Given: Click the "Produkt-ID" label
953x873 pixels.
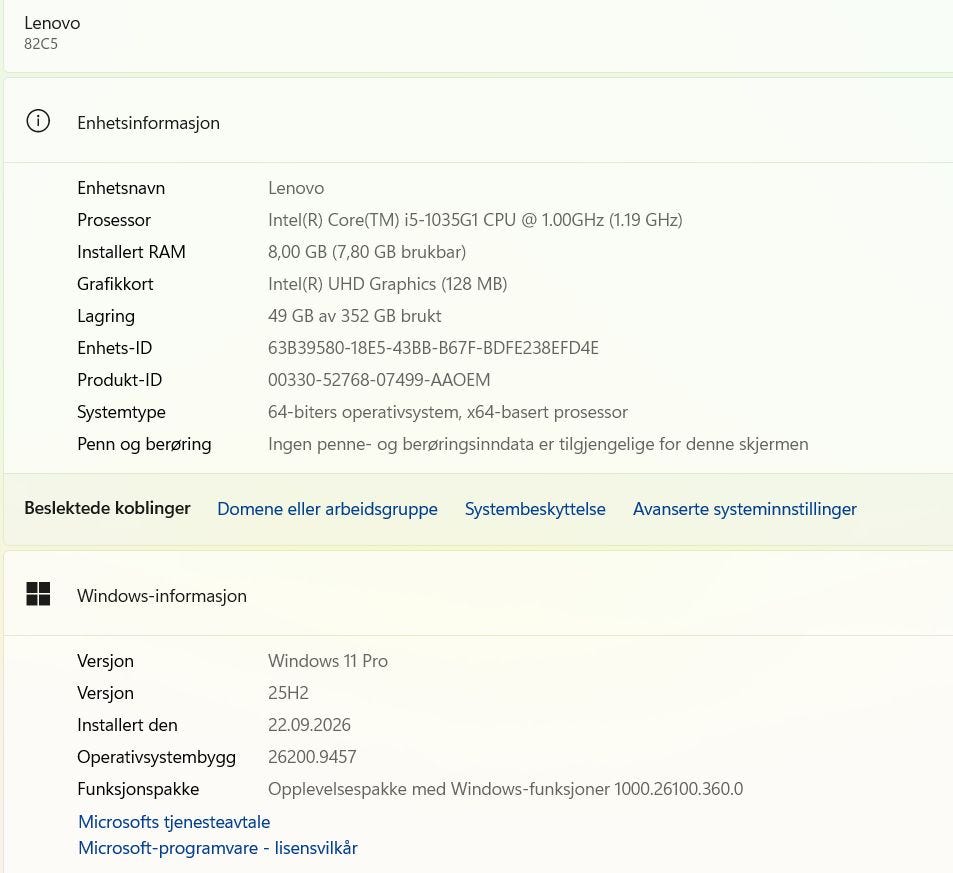Looking at the screenshot, I should (119, 380).
